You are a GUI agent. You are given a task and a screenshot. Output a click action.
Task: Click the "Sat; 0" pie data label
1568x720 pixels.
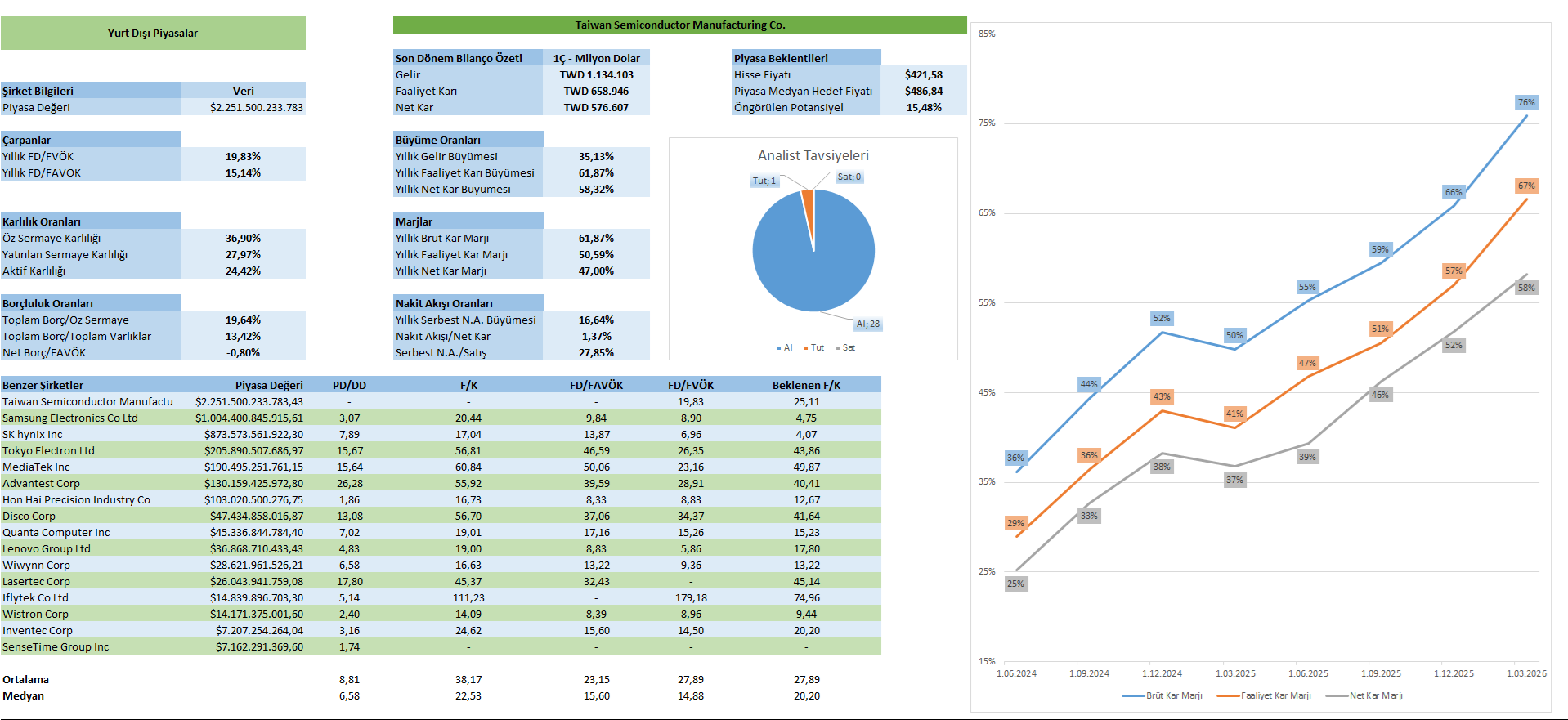849,177
